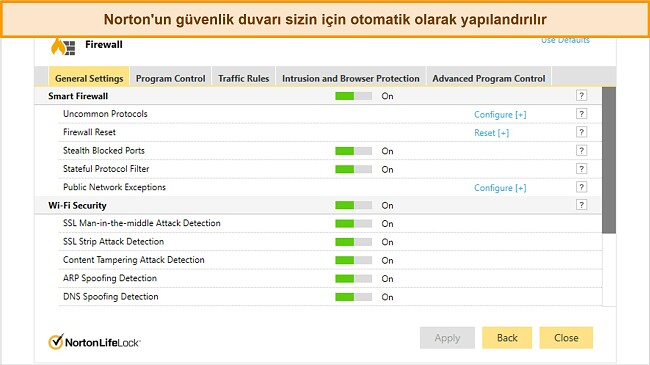Click the DNS Spoofing Detection label
This screenshot has width=650, height=365.
click(x=111, y=297)
